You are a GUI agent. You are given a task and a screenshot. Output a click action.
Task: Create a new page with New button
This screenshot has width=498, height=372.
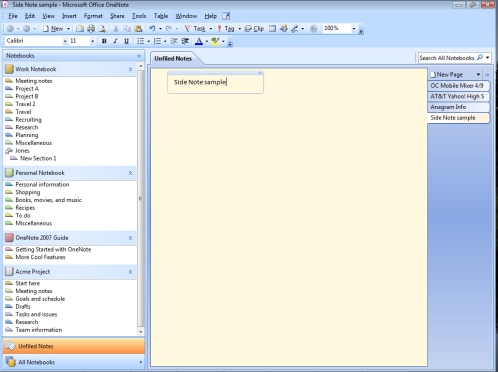coord(53,29)
